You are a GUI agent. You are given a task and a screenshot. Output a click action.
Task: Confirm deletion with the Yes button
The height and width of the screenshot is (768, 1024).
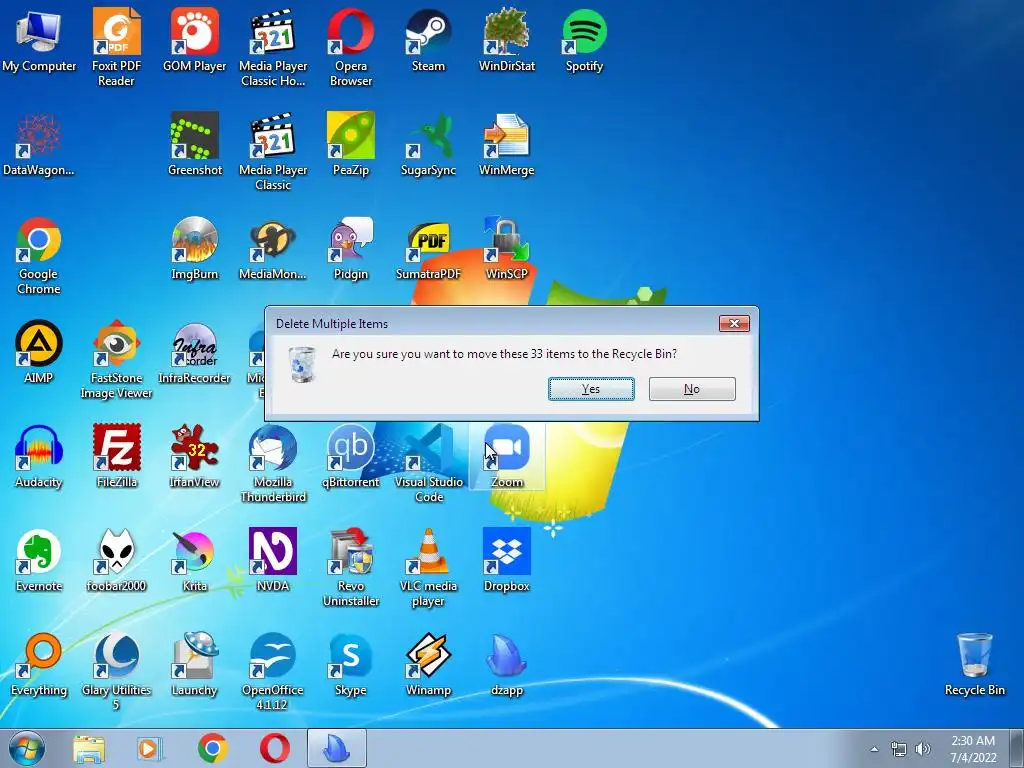[591, 389]
